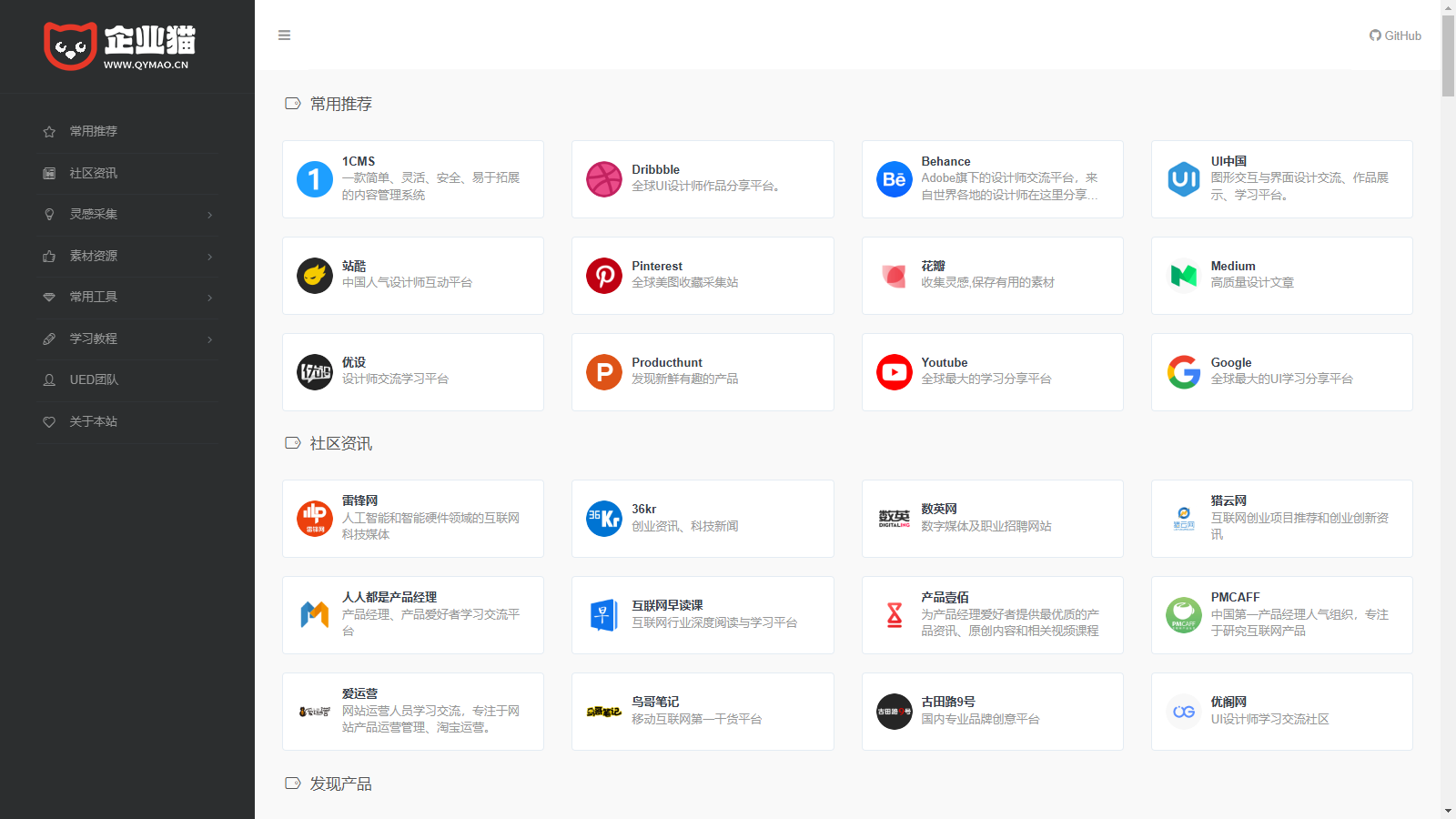
Task: Click the lightbulb icon beside 灵感采集
Action: pyautogui.click(x=49, y=215)
